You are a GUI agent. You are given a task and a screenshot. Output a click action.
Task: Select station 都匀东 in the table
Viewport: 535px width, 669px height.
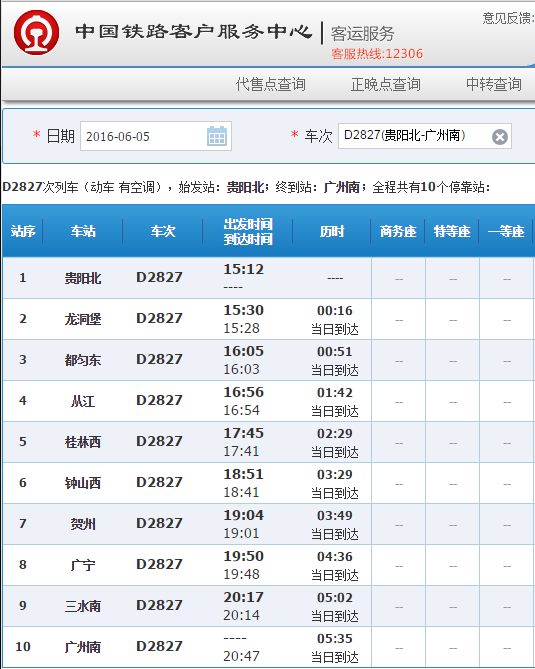[x=83, y=360]
